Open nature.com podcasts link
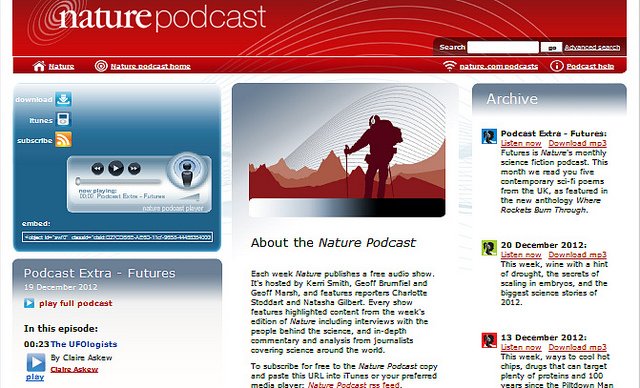The image size is (640, 388). click(498, 66)
